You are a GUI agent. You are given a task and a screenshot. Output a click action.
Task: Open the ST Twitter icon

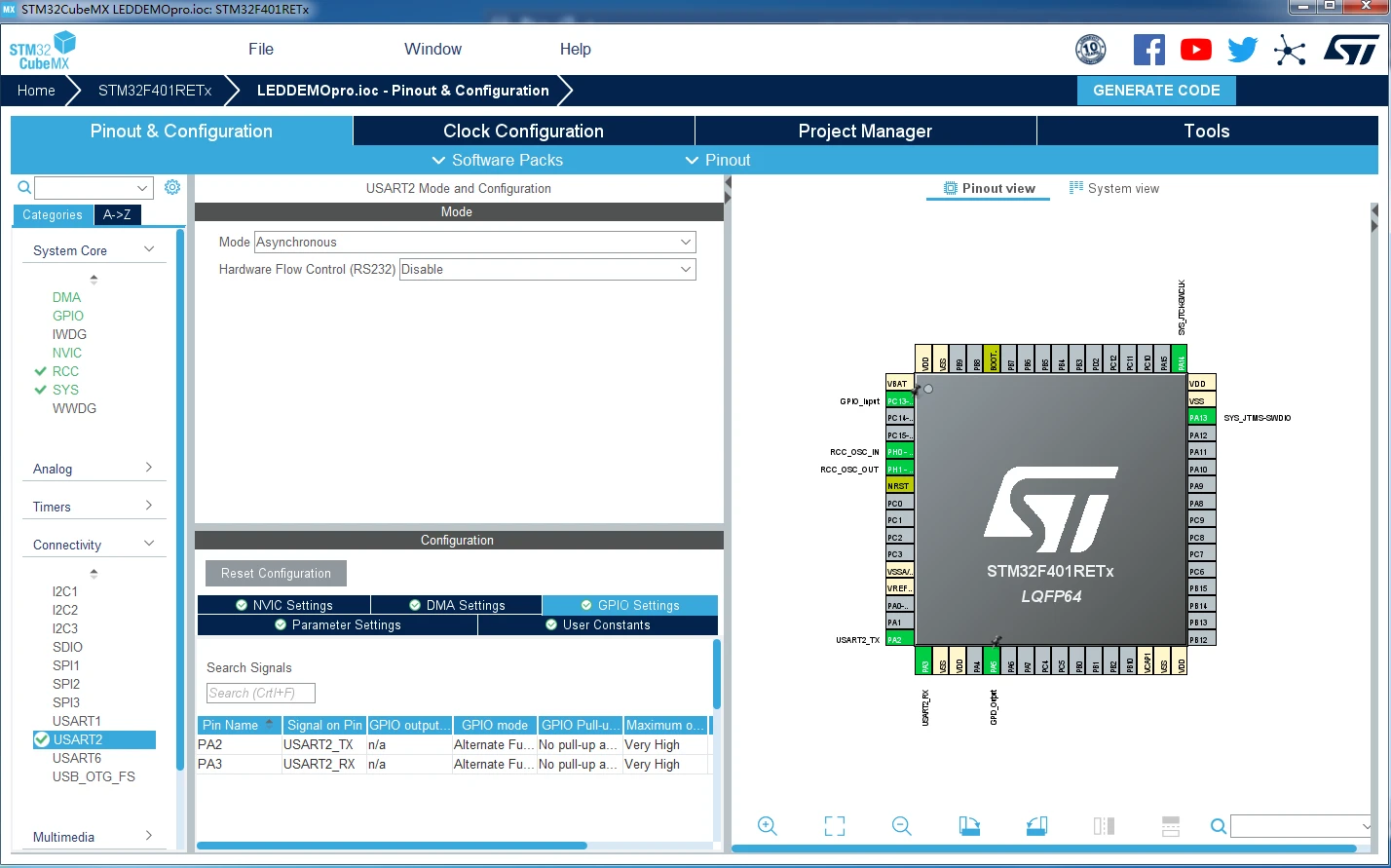(1243, 50)
